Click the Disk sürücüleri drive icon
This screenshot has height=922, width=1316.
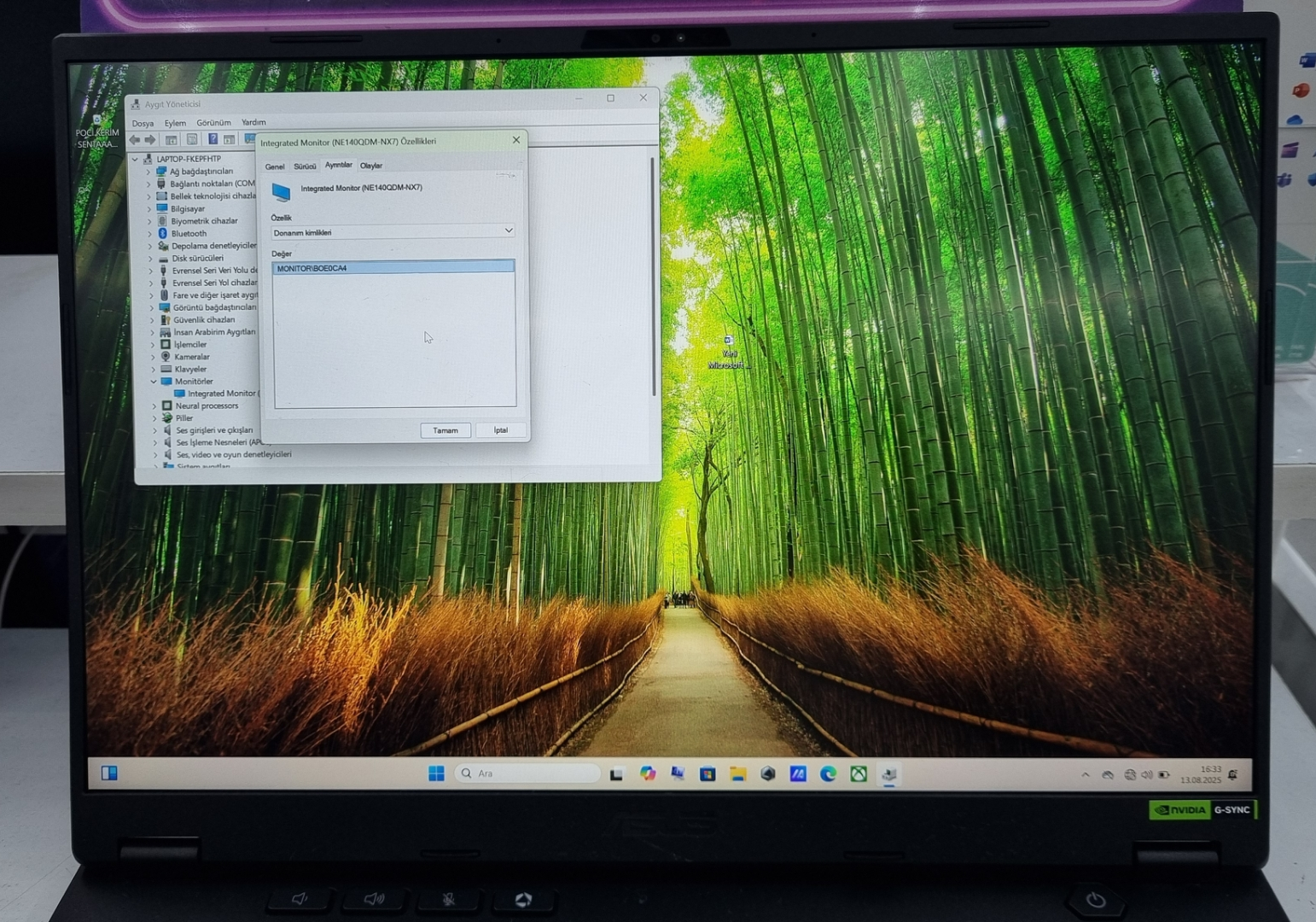click(x=163, y=258)
